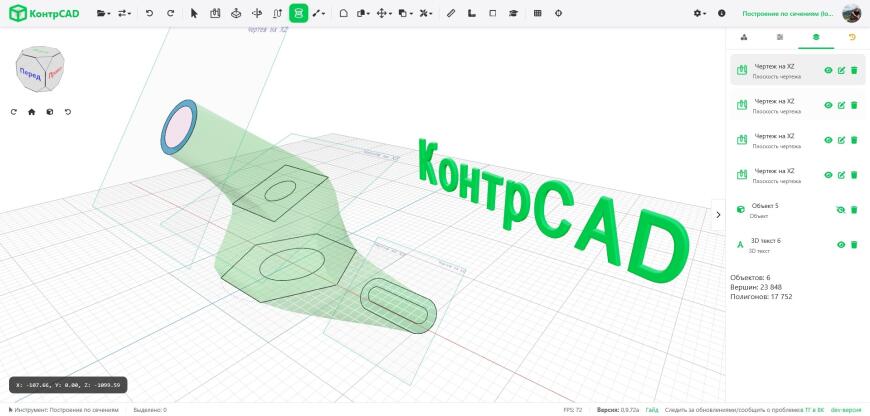Click the rotate view icon under the cube

point(14,112)
